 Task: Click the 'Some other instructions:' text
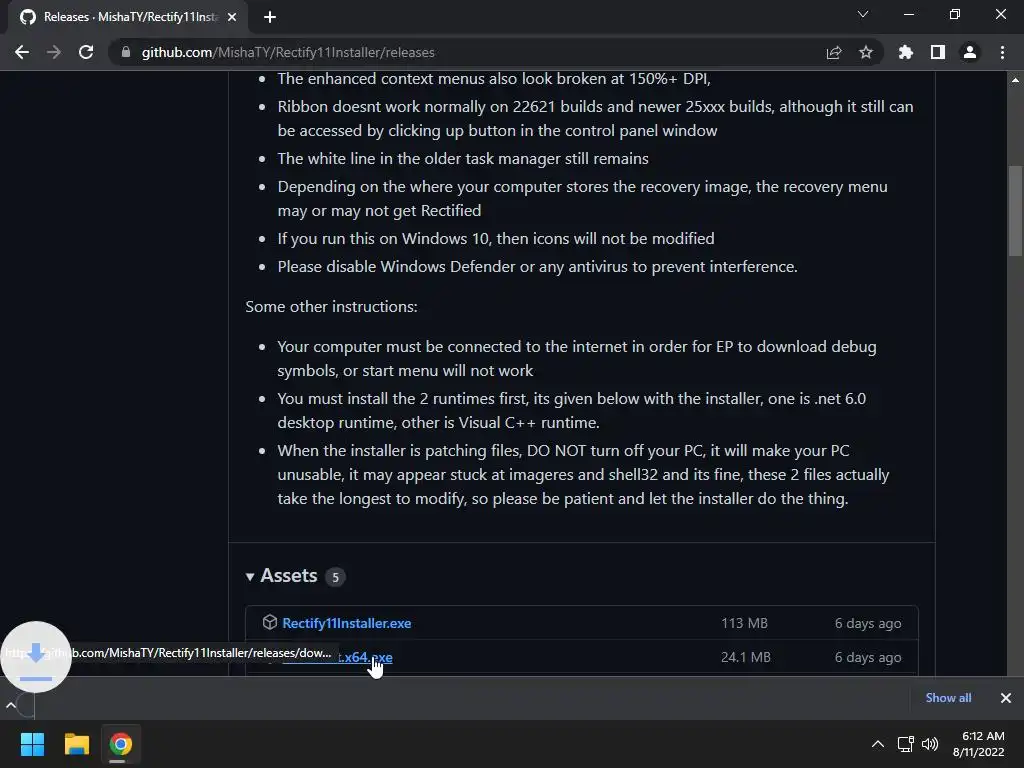[331, 306]
